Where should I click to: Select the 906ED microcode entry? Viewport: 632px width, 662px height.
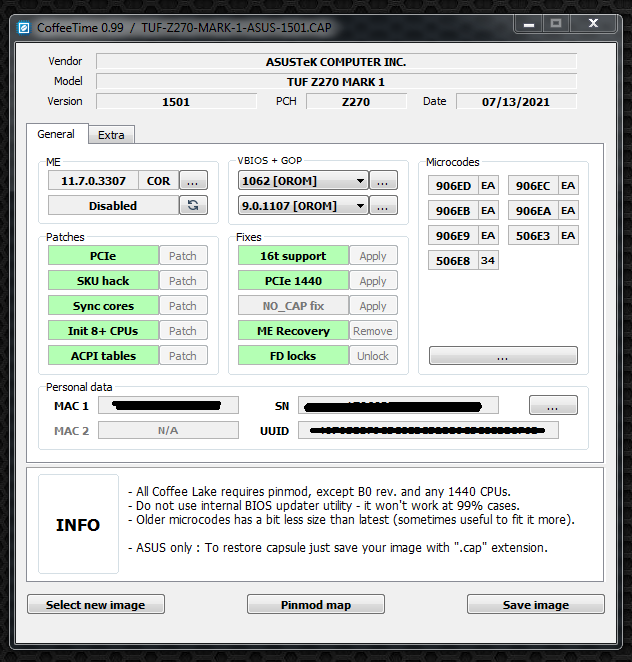(453, 185)
